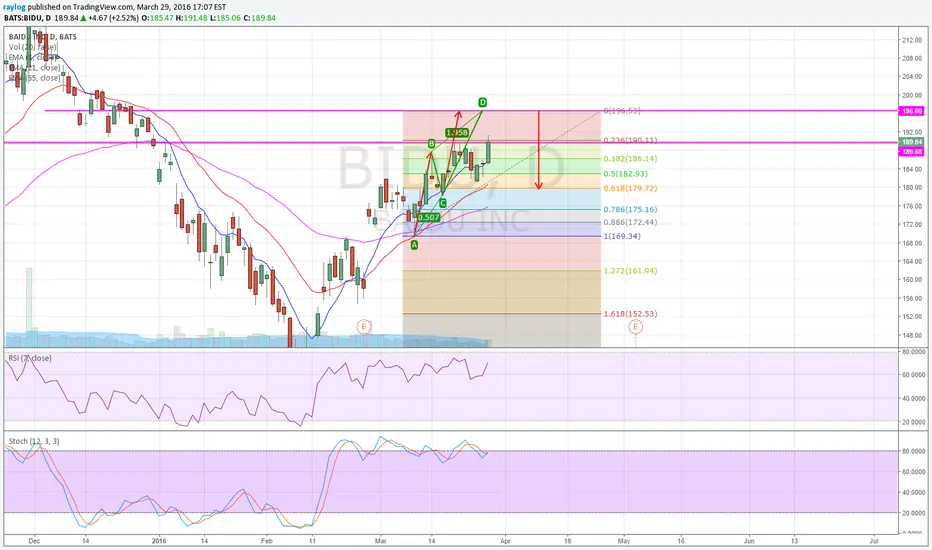Viewport: 932px width, 550px height.
Task: Click the May date on time axis
Action: [x=624, y=541]
